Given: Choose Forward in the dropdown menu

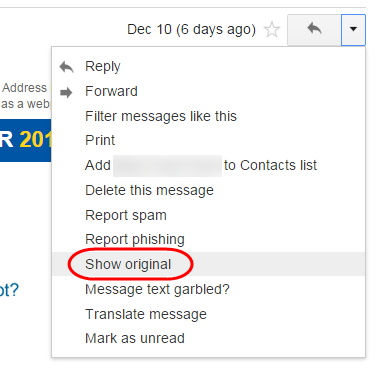Looking at the screenshot, I should click(208, 91).
